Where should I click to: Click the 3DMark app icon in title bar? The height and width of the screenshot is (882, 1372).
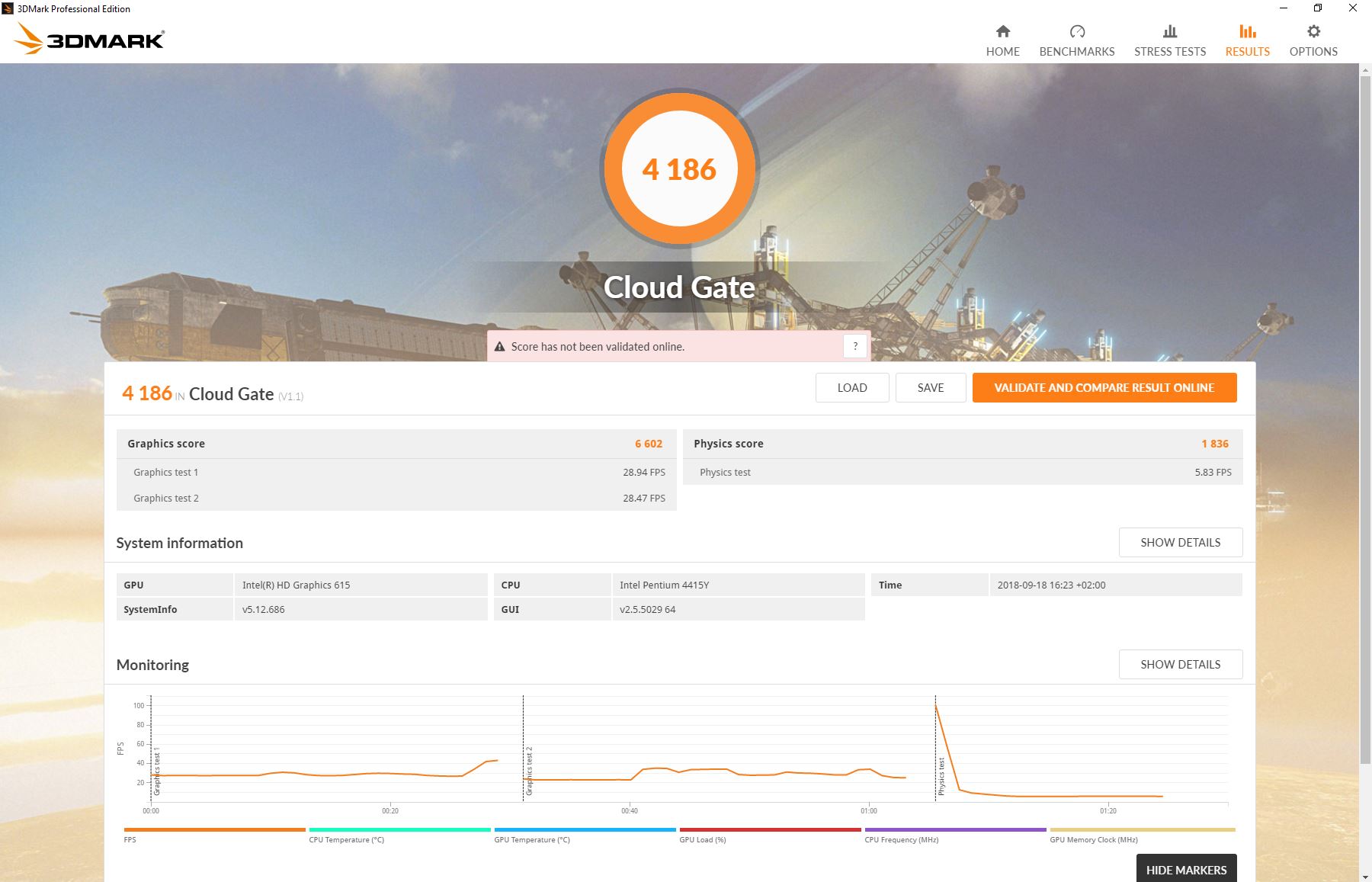(8, 8)
